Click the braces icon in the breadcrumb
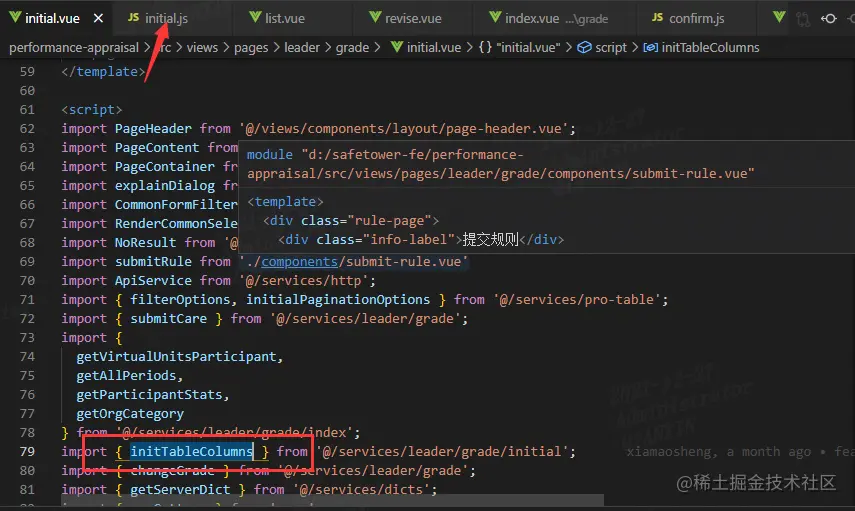Image resolution: width=855 pixels, height=511 pixels. point(485,47)
